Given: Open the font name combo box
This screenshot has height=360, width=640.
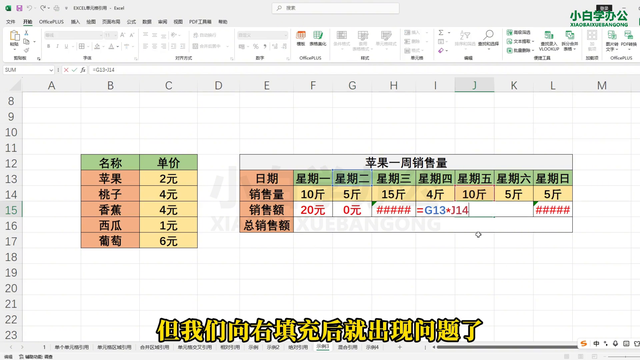Looking at the screenshot, I should click(73, 35).
